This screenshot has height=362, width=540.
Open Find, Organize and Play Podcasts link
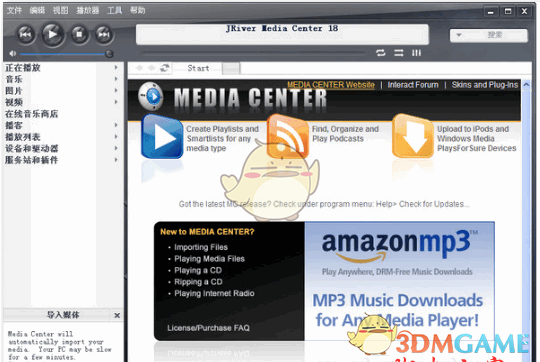(345, 134)
